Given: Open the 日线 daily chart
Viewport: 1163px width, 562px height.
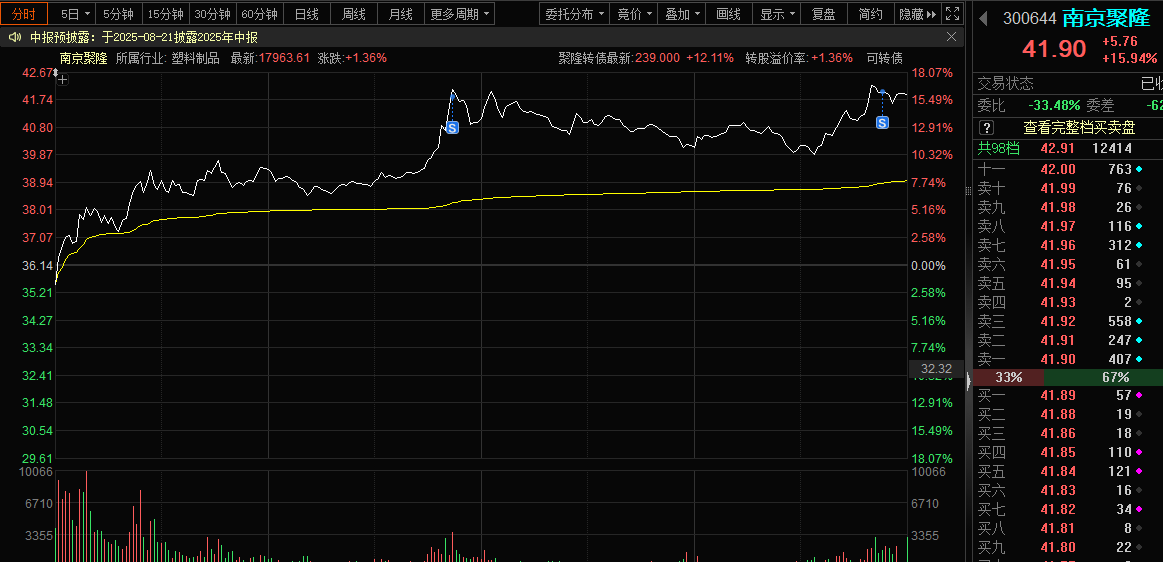Looking at the screenshot, I should click(x=306, y=13).
